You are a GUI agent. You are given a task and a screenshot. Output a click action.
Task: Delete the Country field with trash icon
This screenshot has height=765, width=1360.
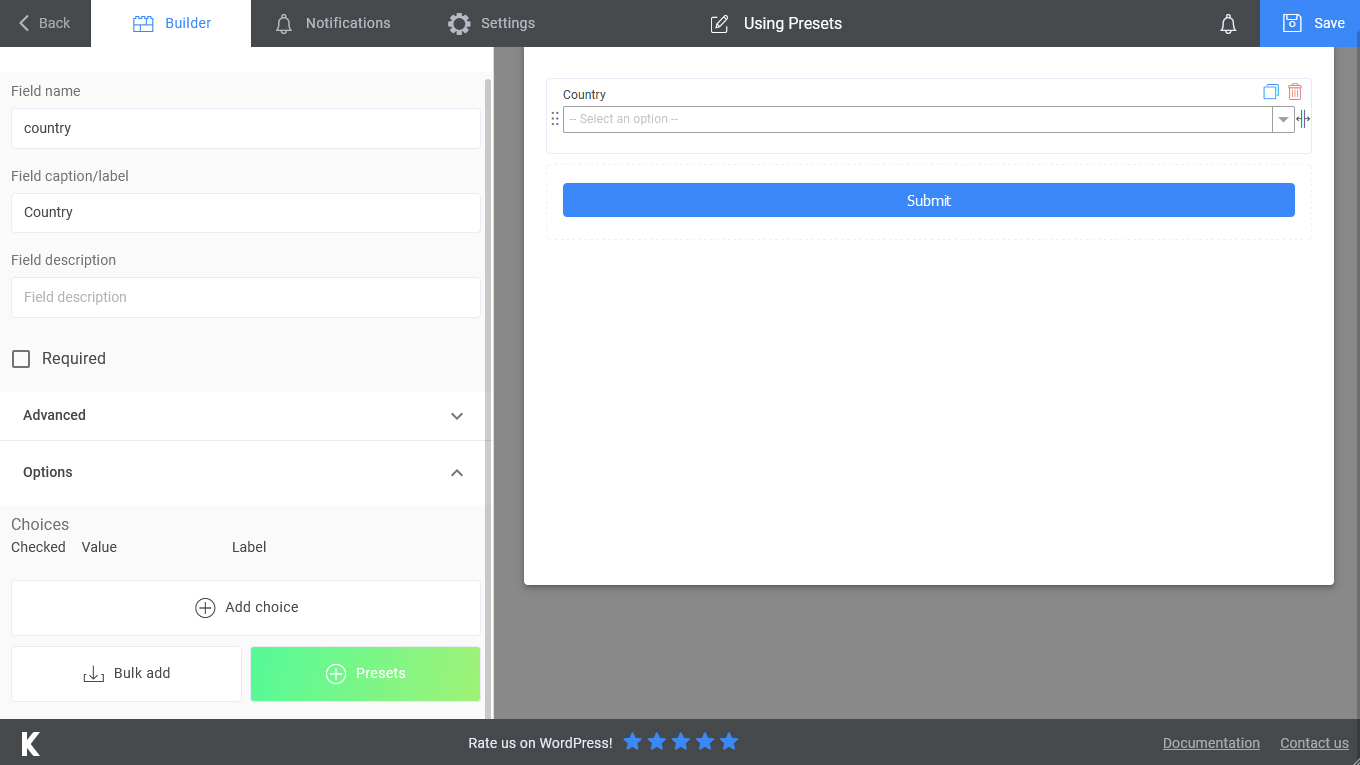(1295, 91)
